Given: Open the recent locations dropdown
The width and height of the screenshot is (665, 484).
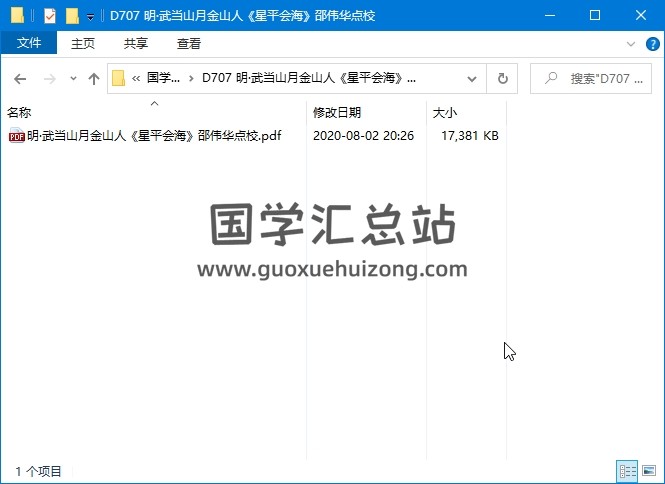Looking at the screenshot, I should tap(73, 79).
